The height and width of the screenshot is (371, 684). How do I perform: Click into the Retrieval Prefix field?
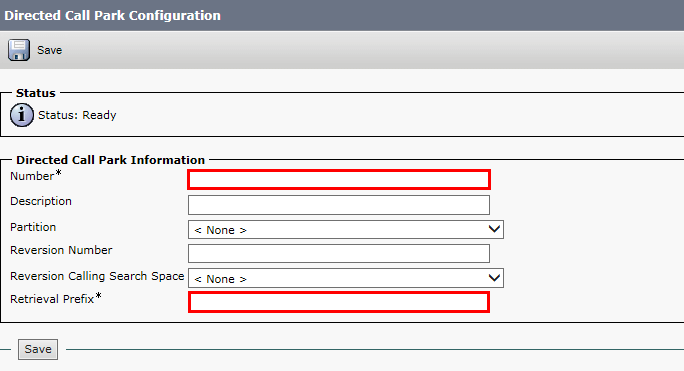(x=339, y=302)
